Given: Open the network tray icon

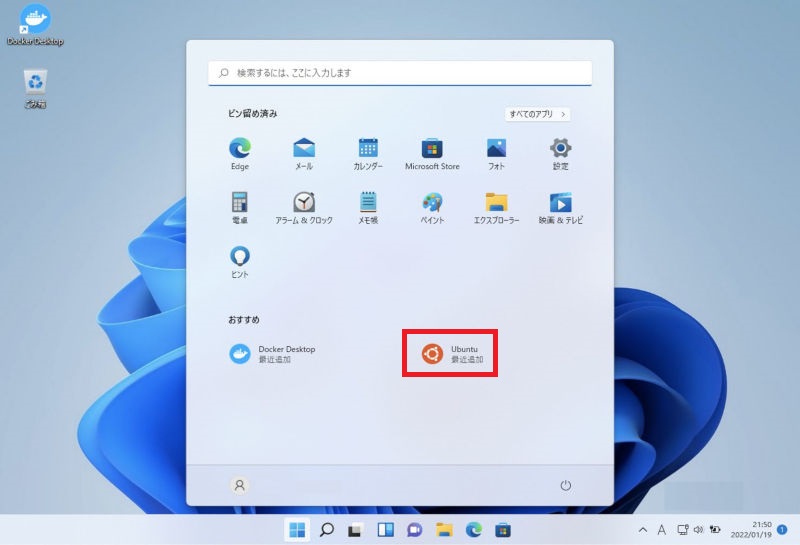Looking at the screenshot, I should pyautogui.click(x=683, y=530).
